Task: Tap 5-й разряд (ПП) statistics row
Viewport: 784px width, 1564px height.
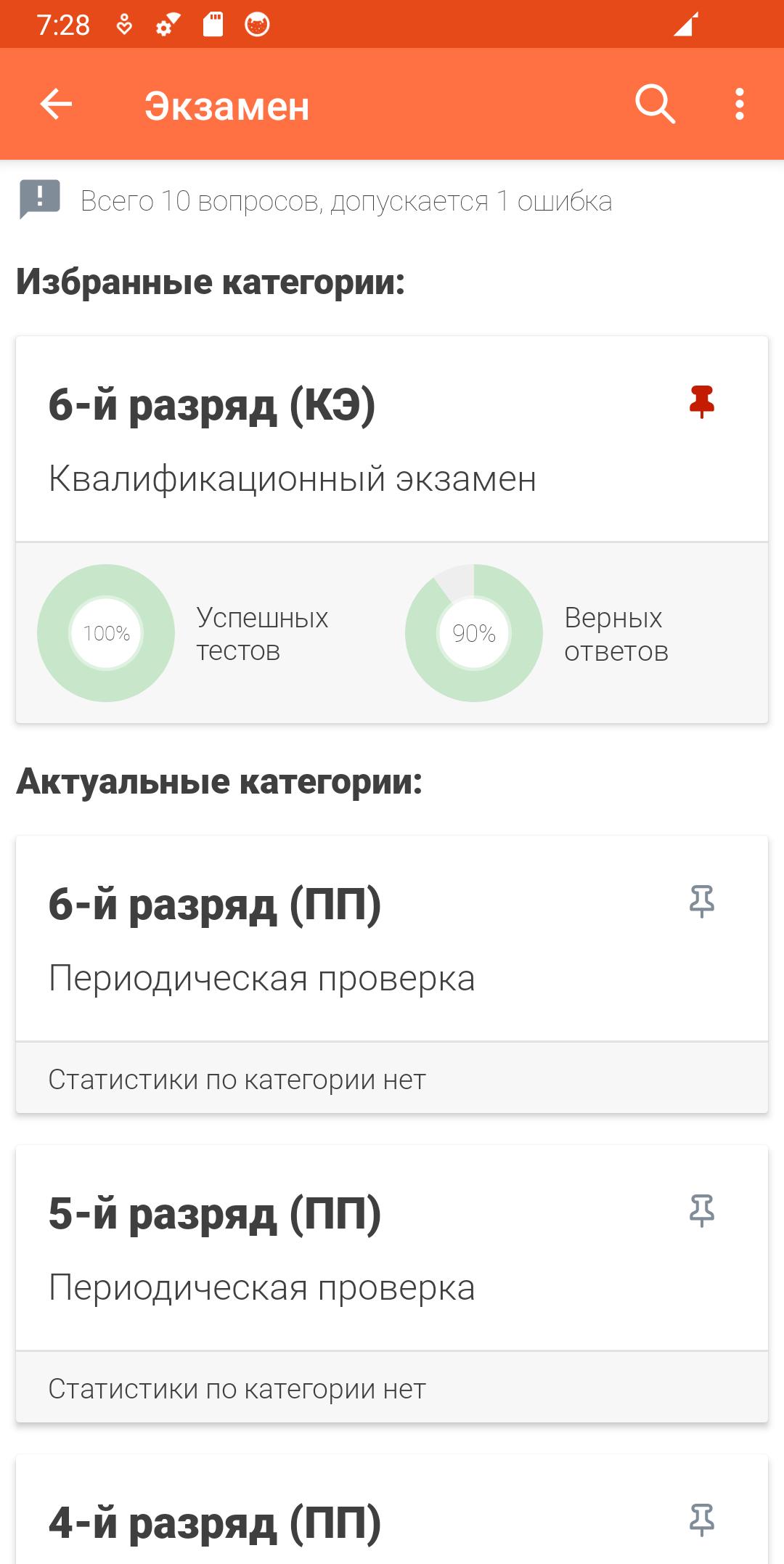Action: point(392,1389)
